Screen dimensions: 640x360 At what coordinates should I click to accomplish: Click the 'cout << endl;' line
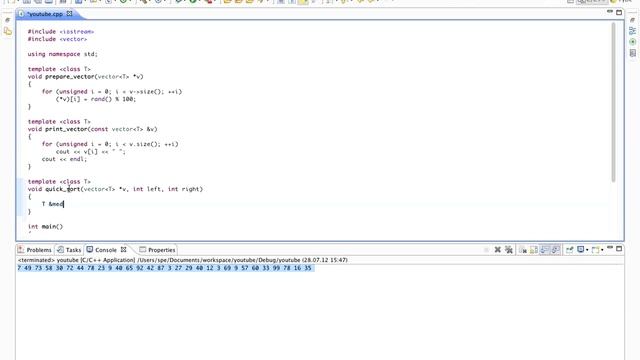(x=64, y=159)
